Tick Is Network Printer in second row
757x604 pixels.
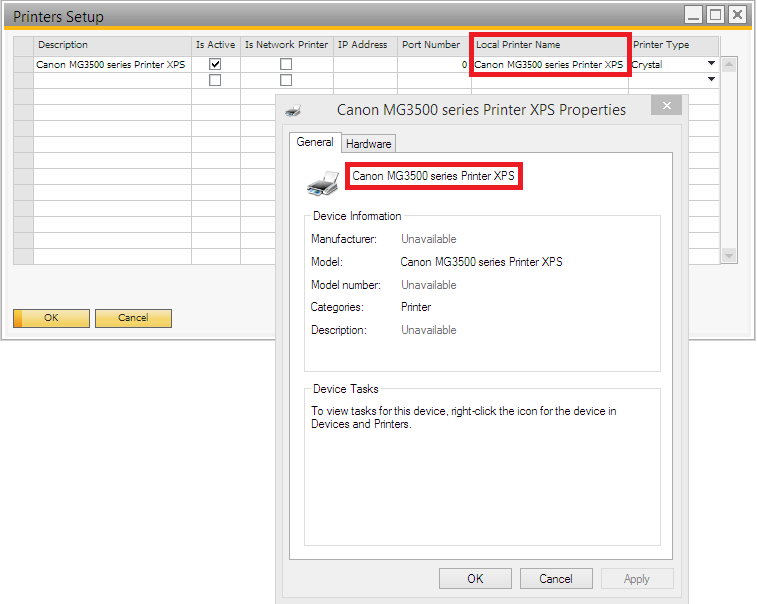[286, 80]
